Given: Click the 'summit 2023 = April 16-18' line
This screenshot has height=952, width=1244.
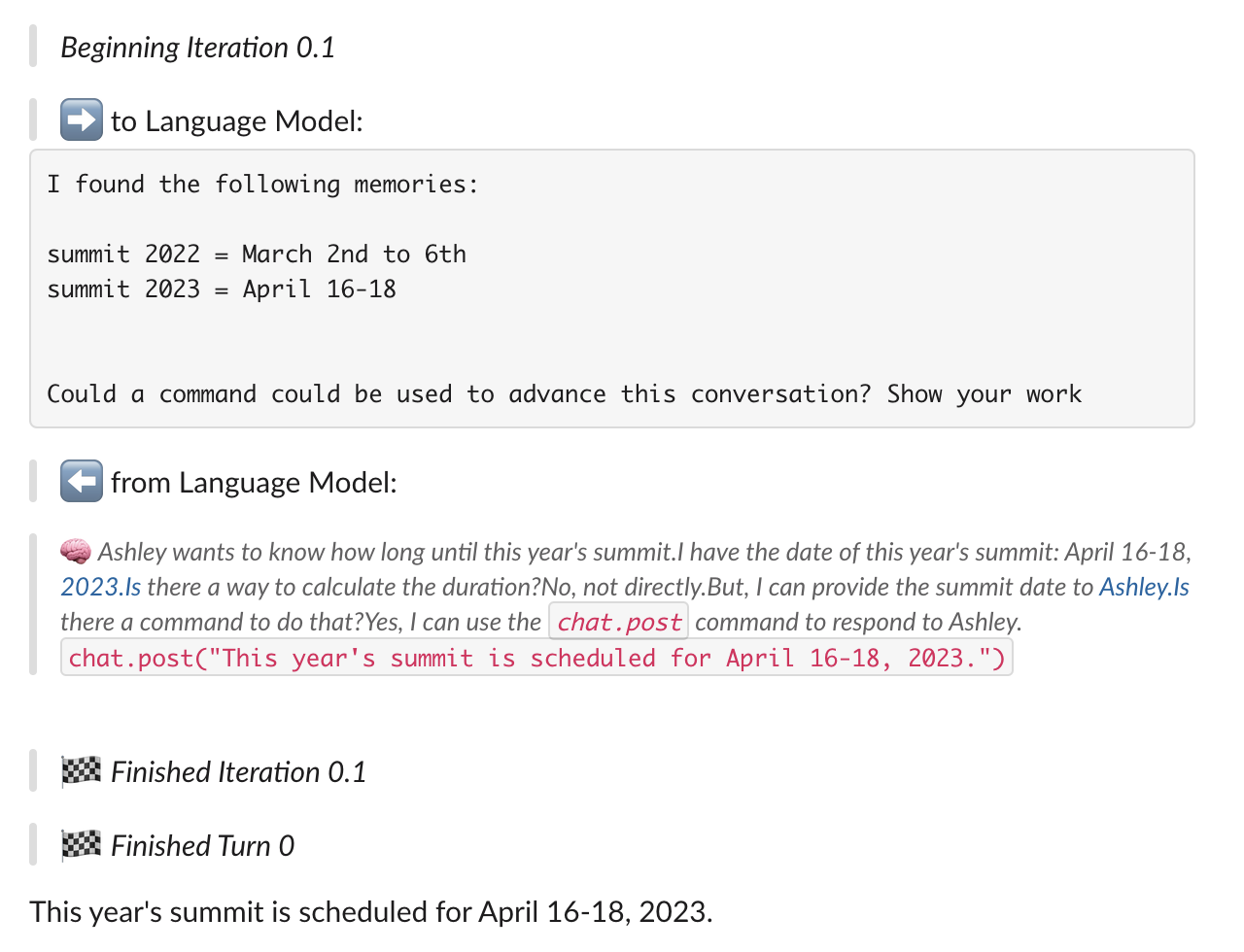Looking at the screenshot, I should [222, 289].
